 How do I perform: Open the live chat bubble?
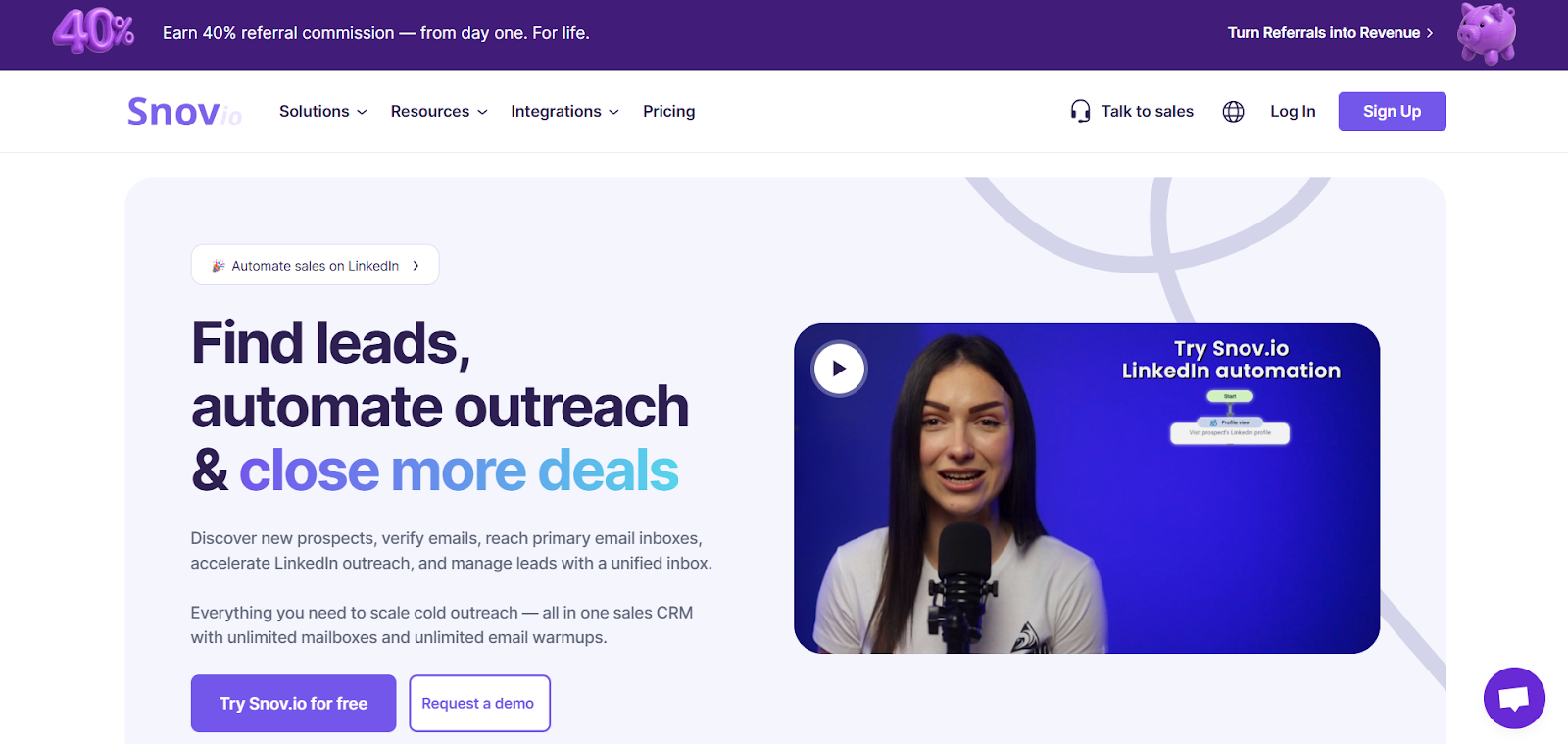click(1514, 698)
